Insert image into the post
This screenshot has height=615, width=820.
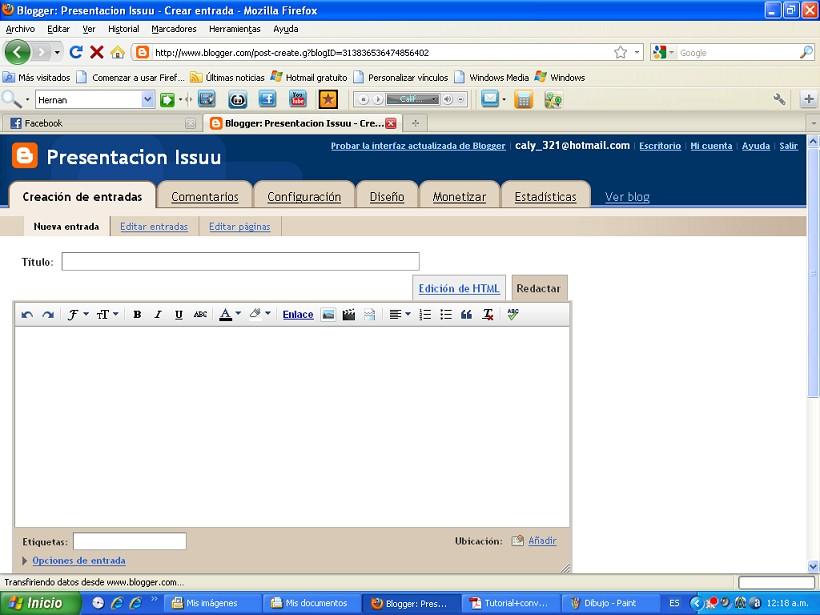coord(328,314)
